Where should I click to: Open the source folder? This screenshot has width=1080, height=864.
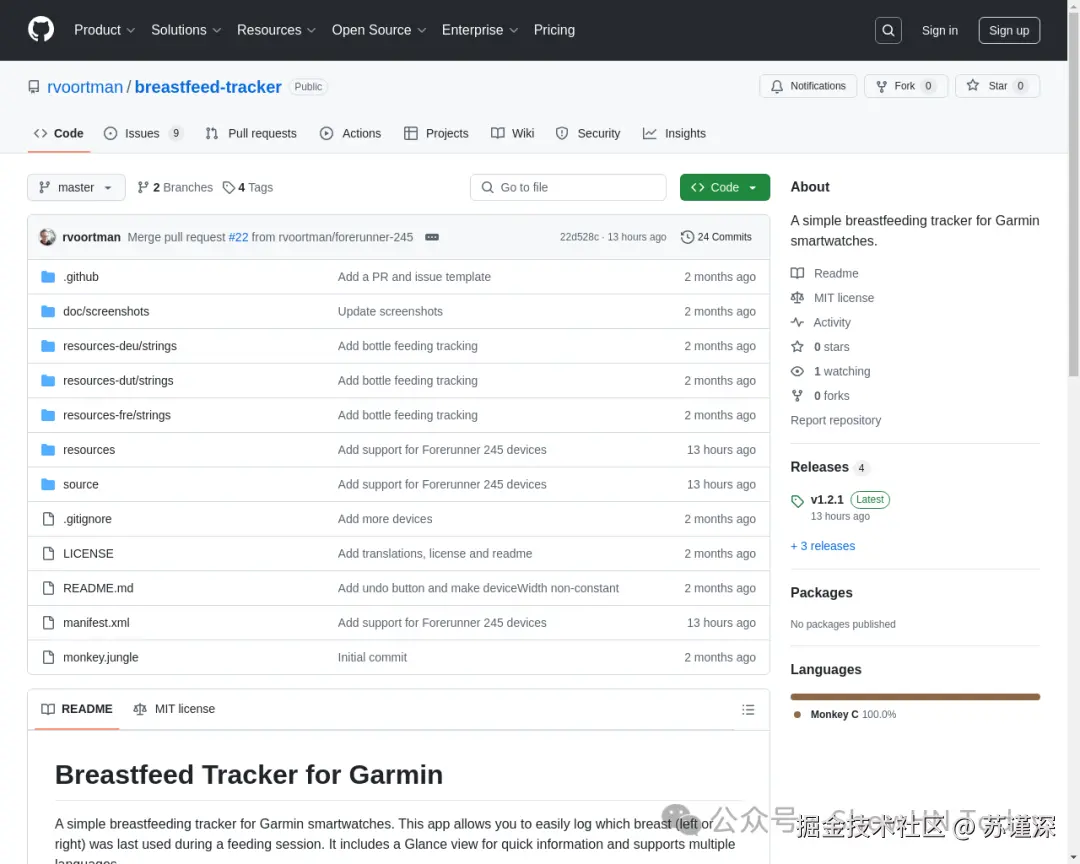pyautogui.click(x=81, y=484)
